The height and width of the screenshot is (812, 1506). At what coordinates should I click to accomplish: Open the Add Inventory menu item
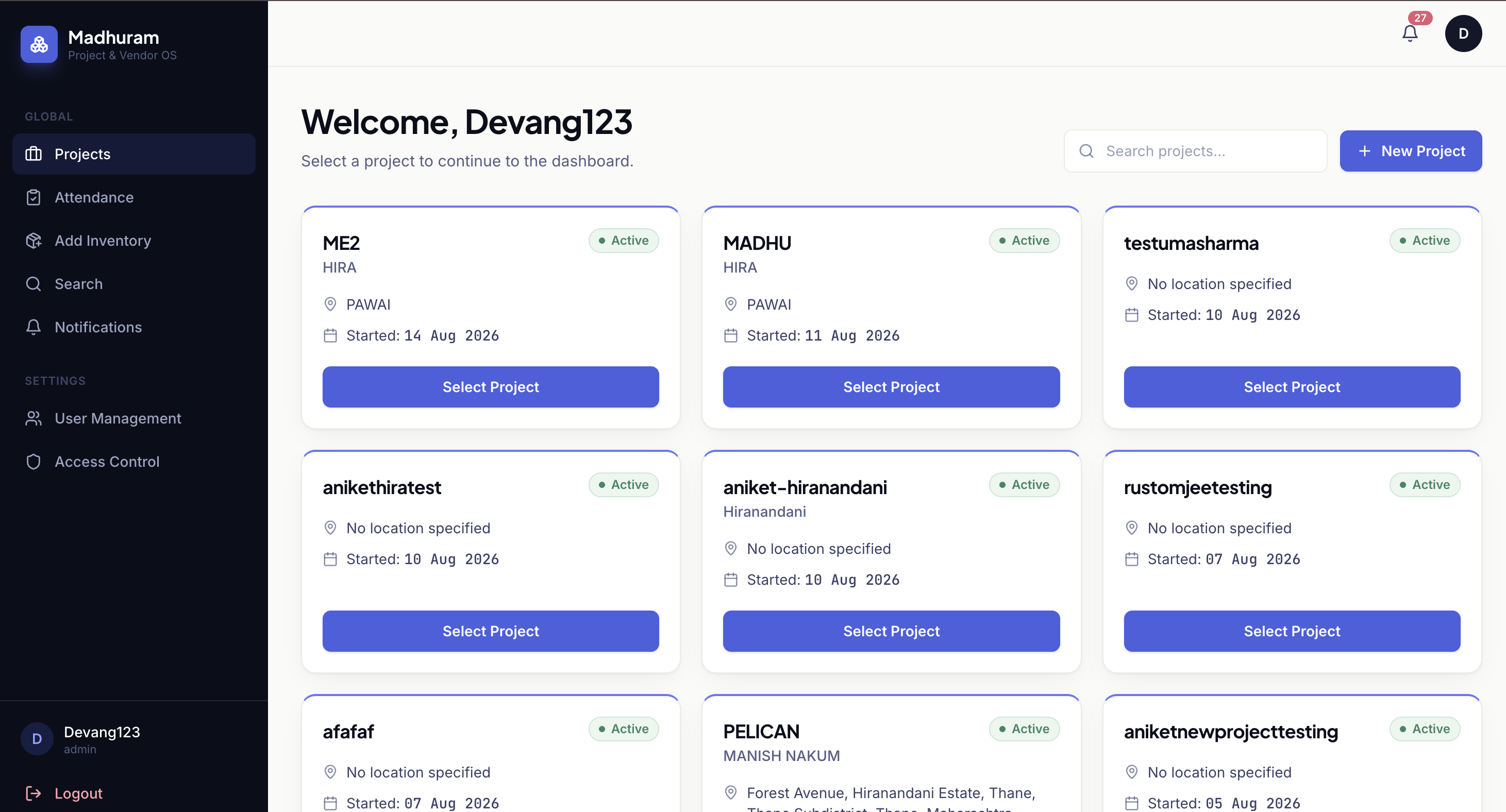tap(134, 241)
